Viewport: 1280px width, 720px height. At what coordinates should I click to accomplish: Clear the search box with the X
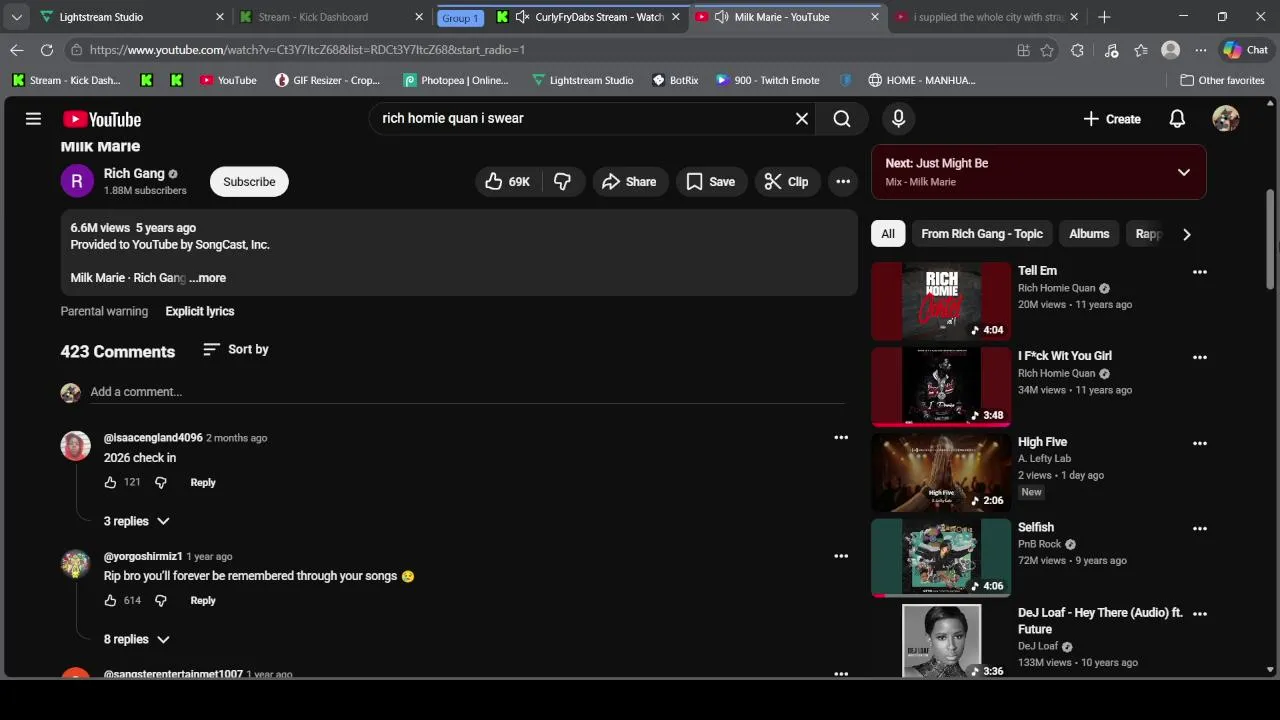[802, 118]
